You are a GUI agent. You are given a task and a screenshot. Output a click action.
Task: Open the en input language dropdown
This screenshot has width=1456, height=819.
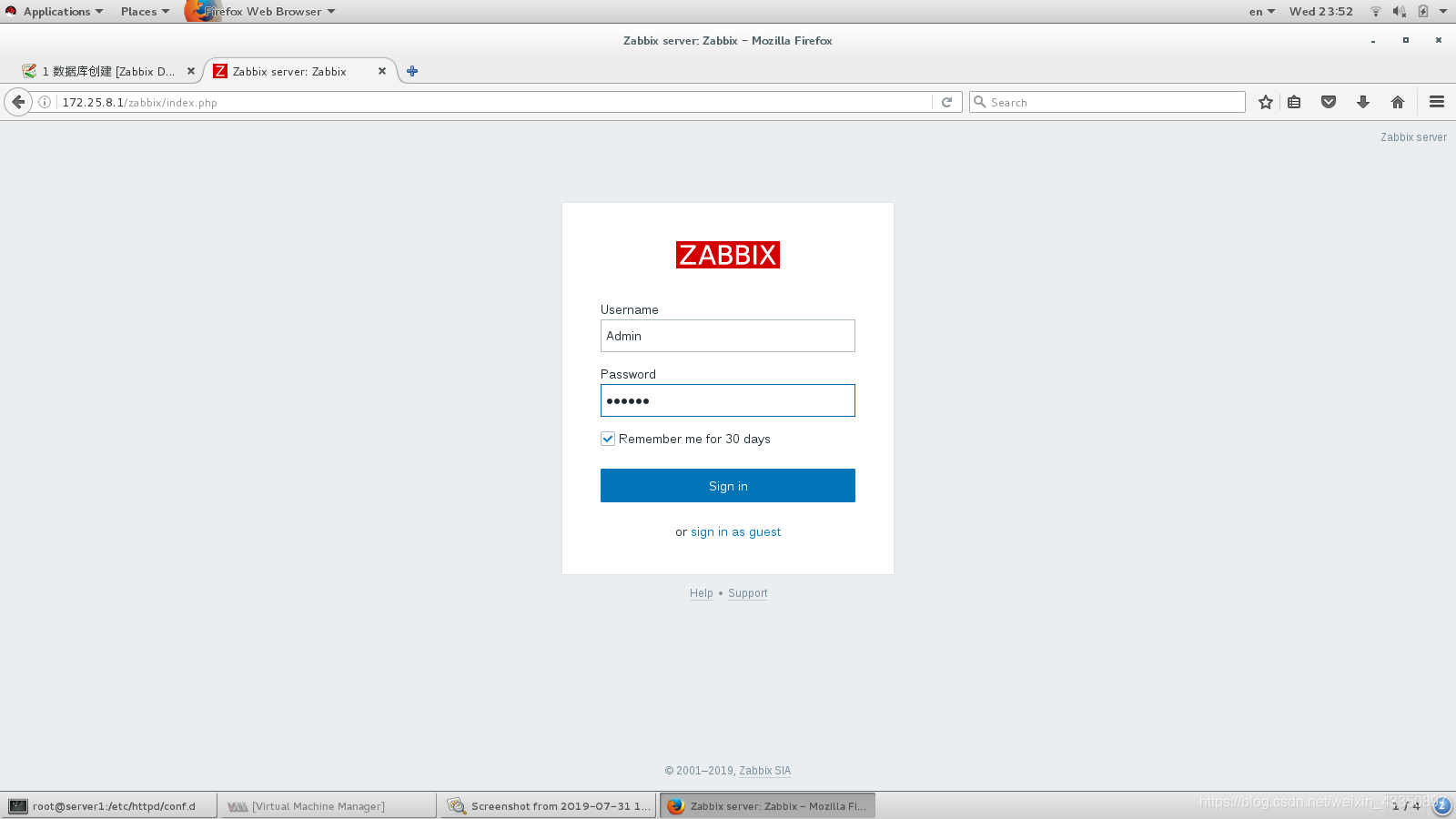[x=1262, y=12]
